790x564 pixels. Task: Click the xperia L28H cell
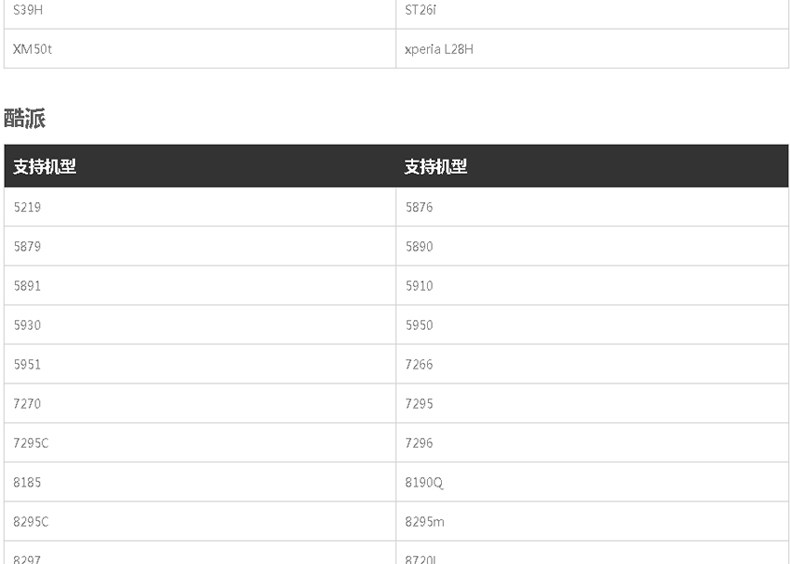tap(439, 49)
